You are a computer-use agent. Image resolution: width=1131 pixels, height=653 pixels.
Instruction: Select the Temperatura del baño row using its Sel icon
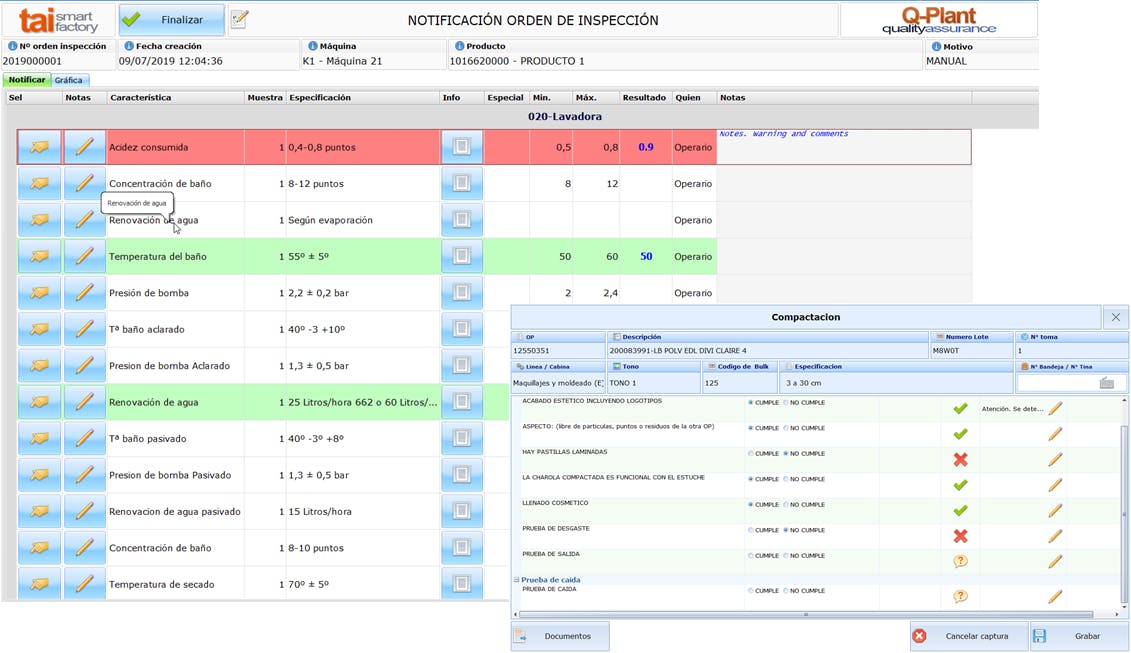40,256
